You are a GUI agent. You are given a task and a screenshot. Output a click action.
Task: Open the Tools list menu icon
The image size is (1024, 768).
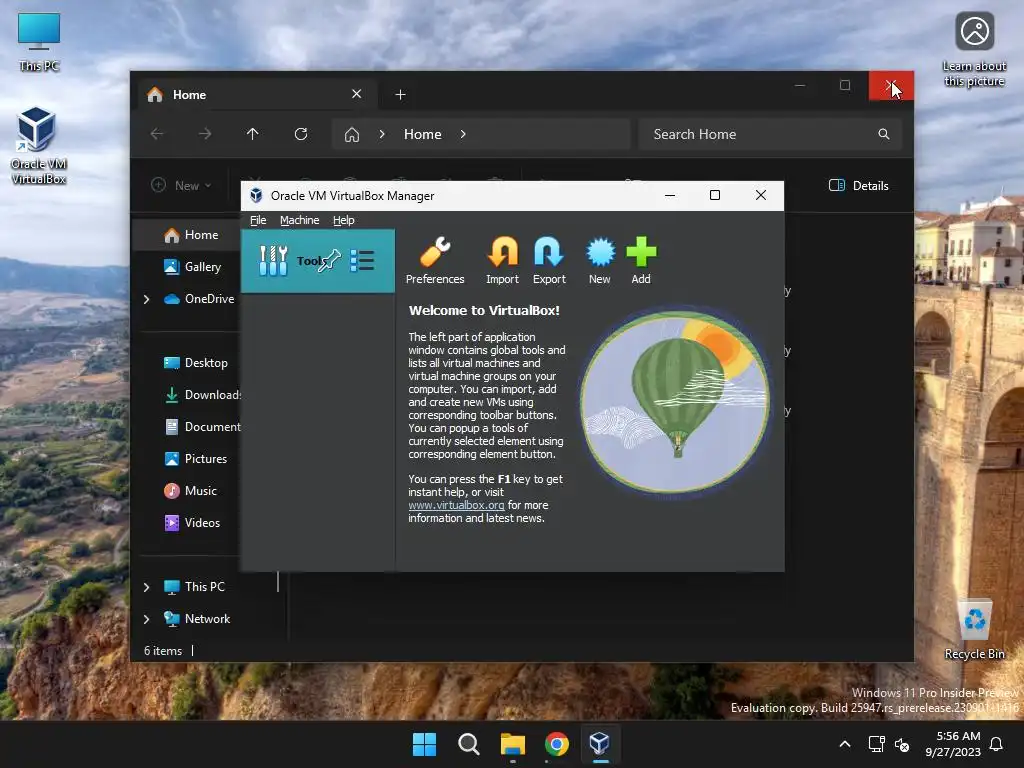[x=362, y=260]
